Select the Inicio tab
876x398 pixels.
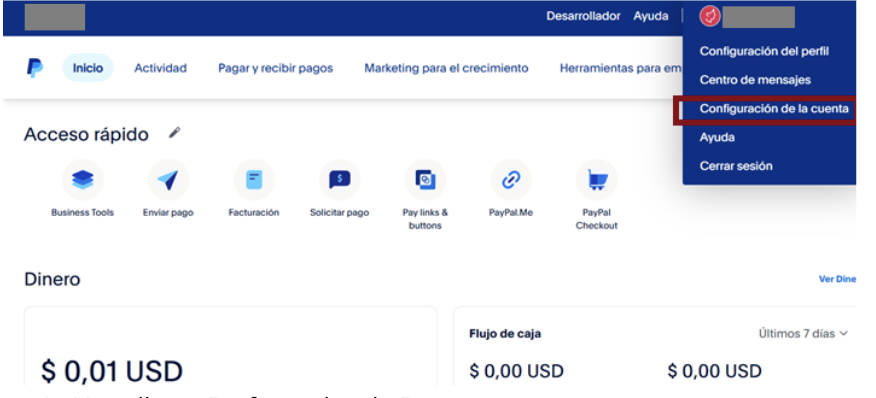click(88, 68)
